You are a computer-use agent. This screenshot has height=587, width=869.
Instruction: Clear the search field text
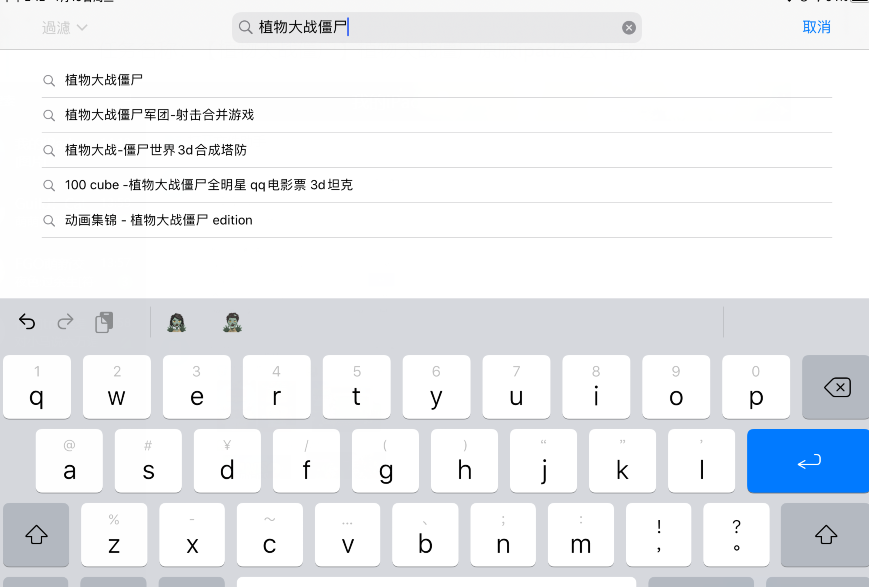[629, 28]
